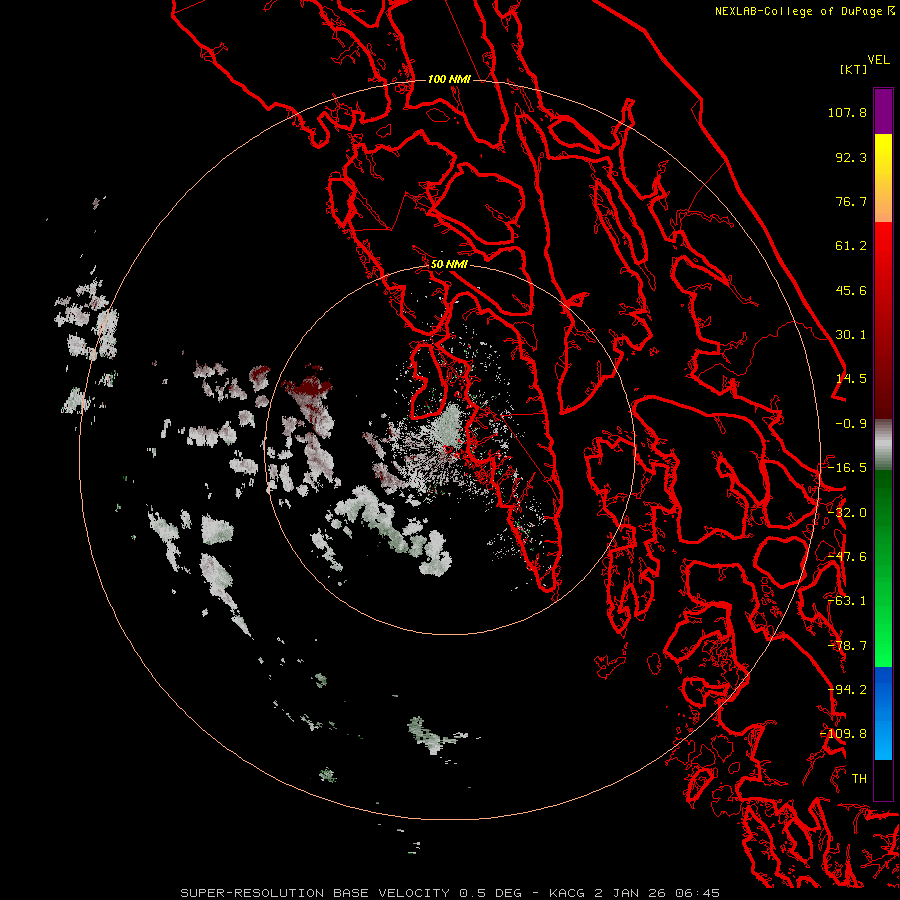Pick the gray near-zero segment of color bar

(x=883, y=445)
